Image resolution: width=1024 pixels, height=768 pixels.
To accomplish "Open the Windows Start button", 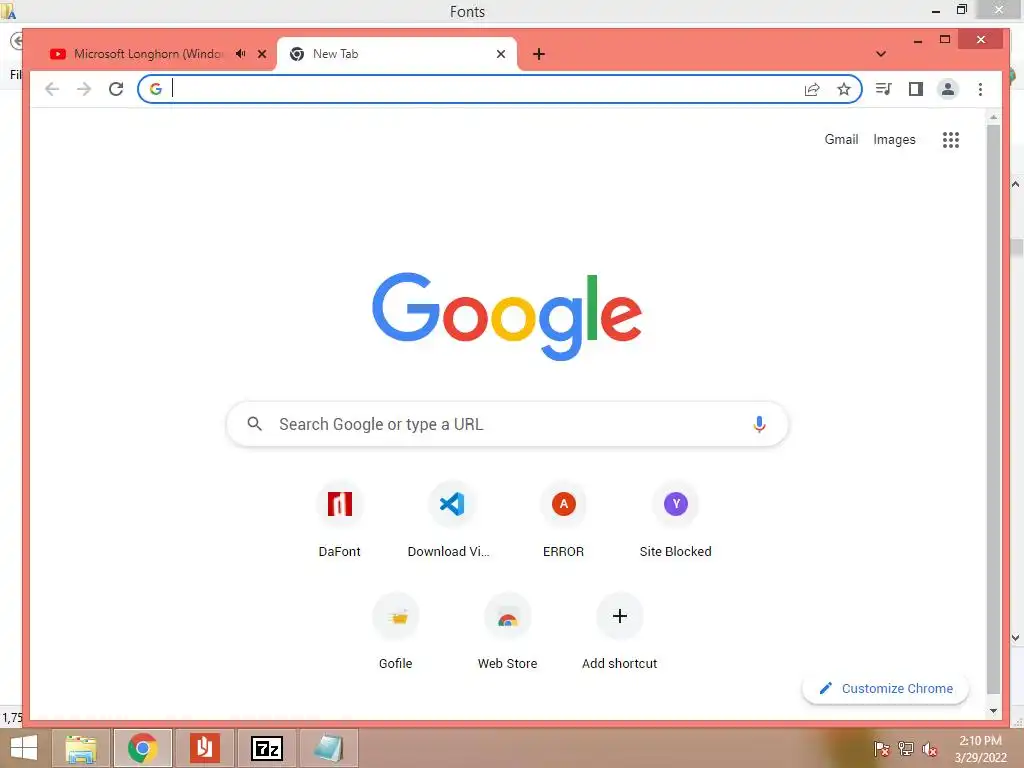I will click(24, 748).
